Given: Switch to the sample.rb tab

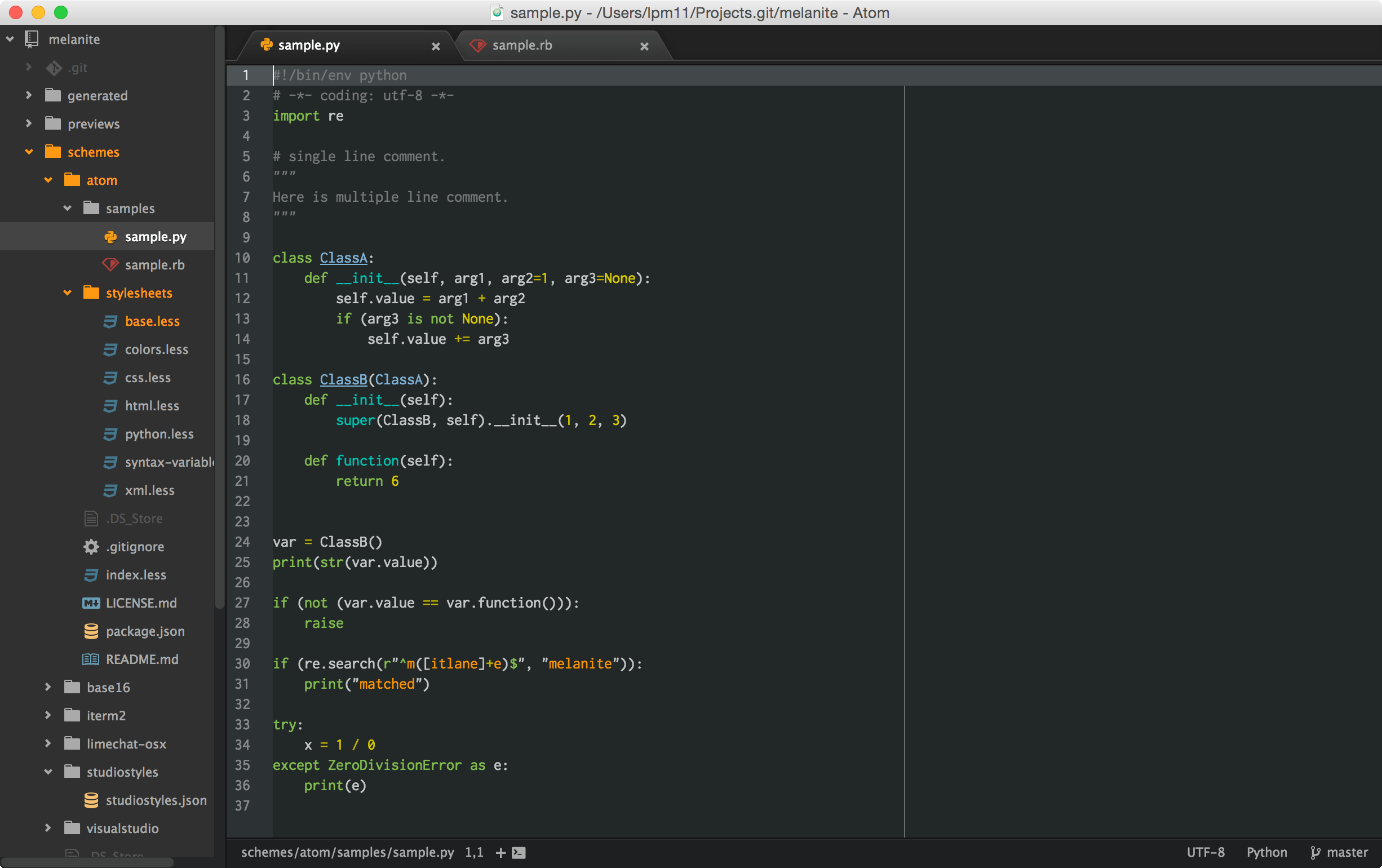Looking at the screenshot, I should (x=521, y=45).
